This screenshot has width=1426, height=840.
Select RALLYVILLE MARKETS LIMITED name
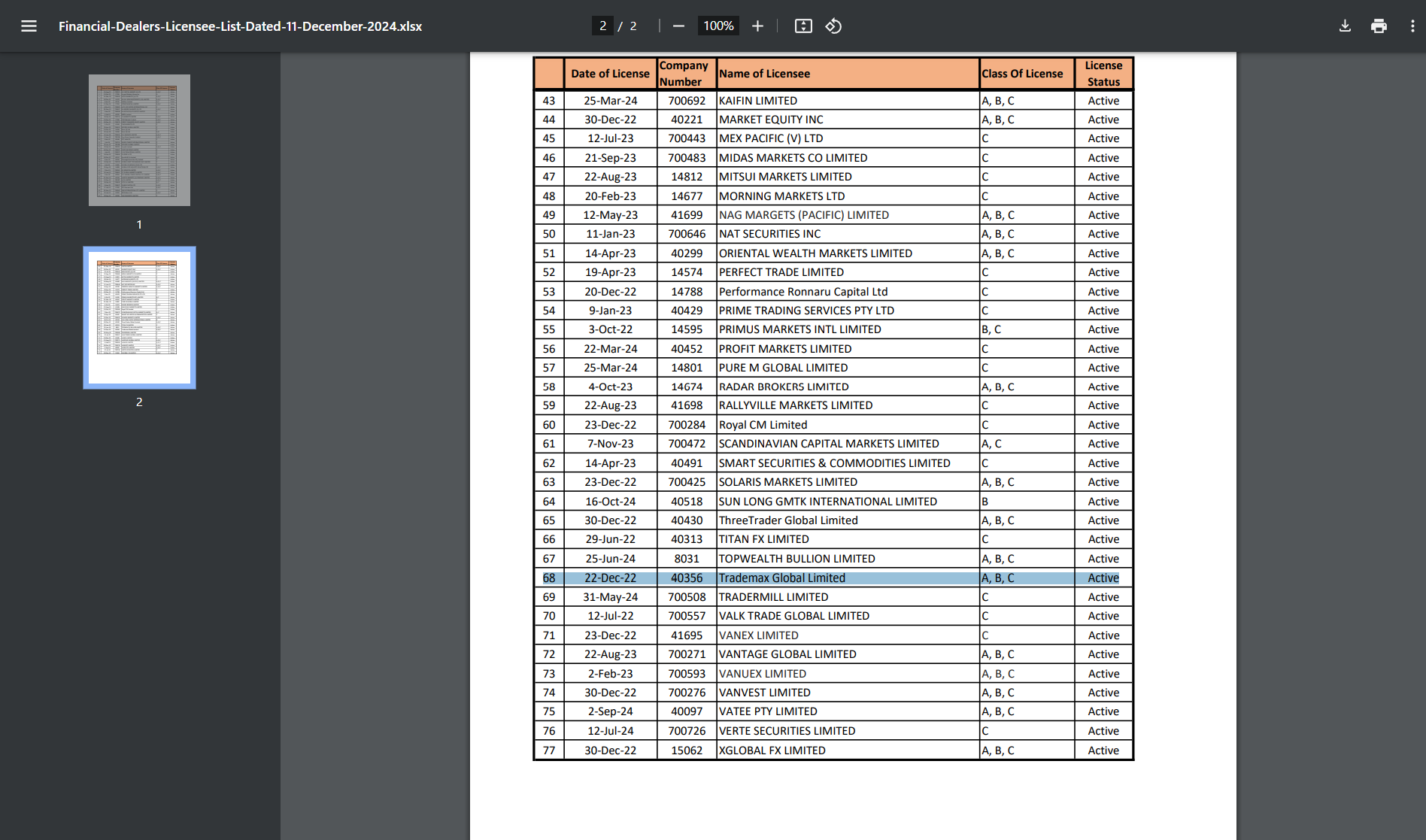pos(796,405)
